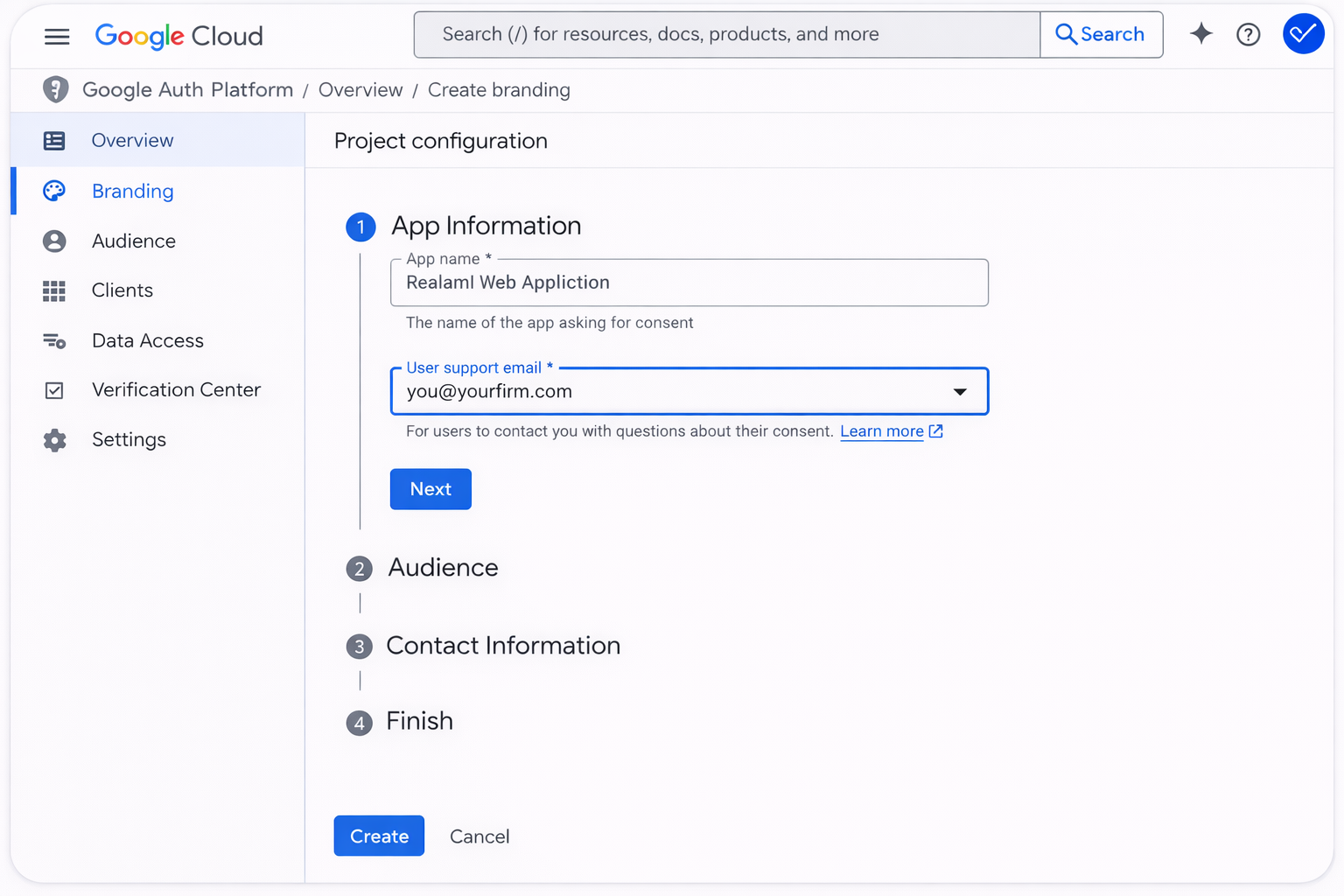Image resolution: width=1344 pixels, height=896 pixels.
Task: Expand step 4 Finish section
Action: click(x=419, y=721)
